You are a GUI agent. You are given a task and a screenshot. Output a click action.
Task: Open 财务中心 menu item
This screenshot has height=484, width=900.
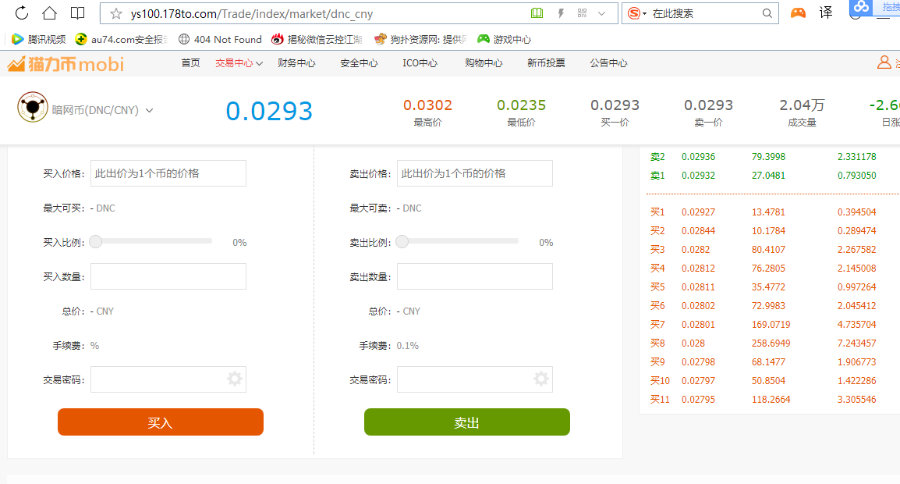pyautogui.click(x=297, y=63)
